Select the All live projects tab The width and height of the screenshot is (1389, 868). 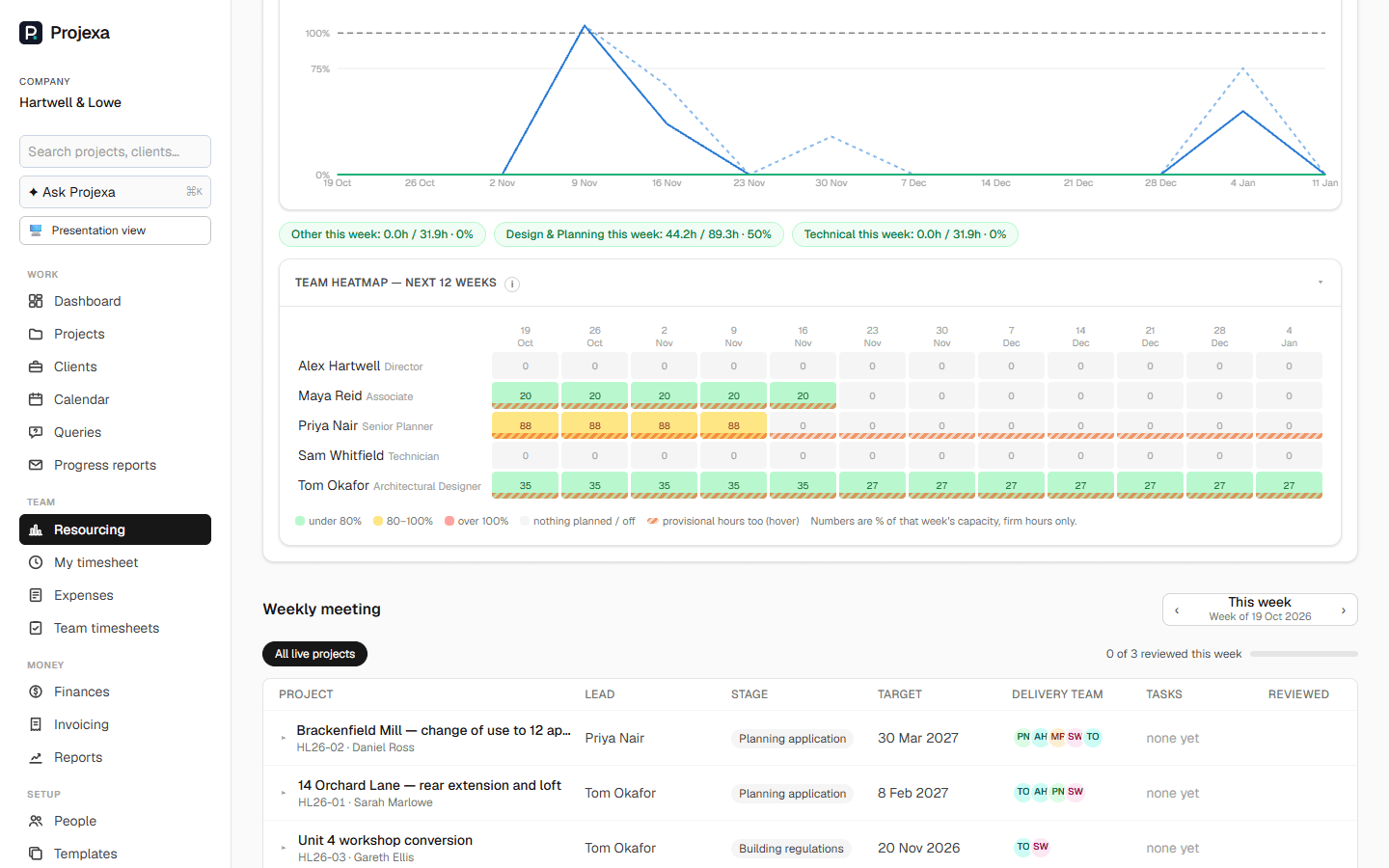(x=314, y=654)
